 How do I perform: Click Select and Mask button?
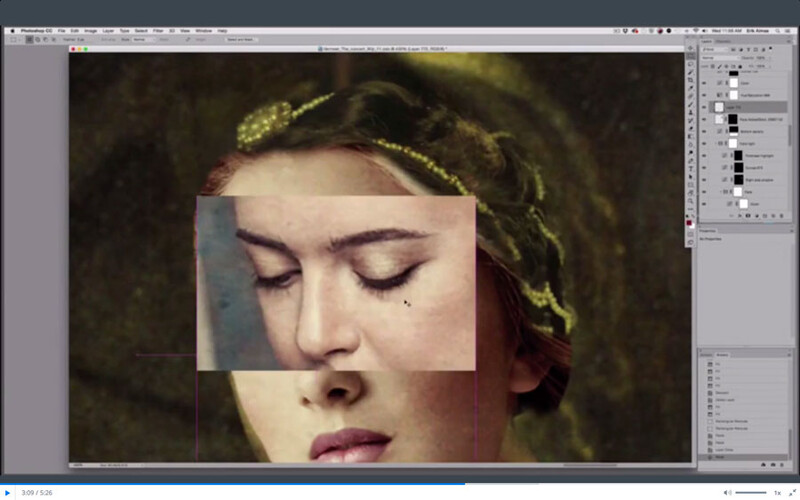click(x=241, y=39)
